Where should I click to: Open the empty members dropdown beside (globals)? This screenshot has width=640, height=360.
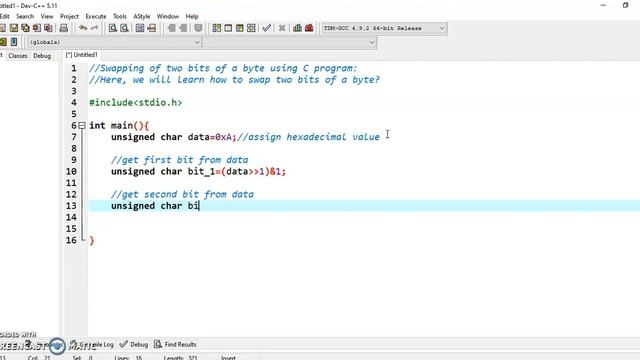(x=289, y=42)
